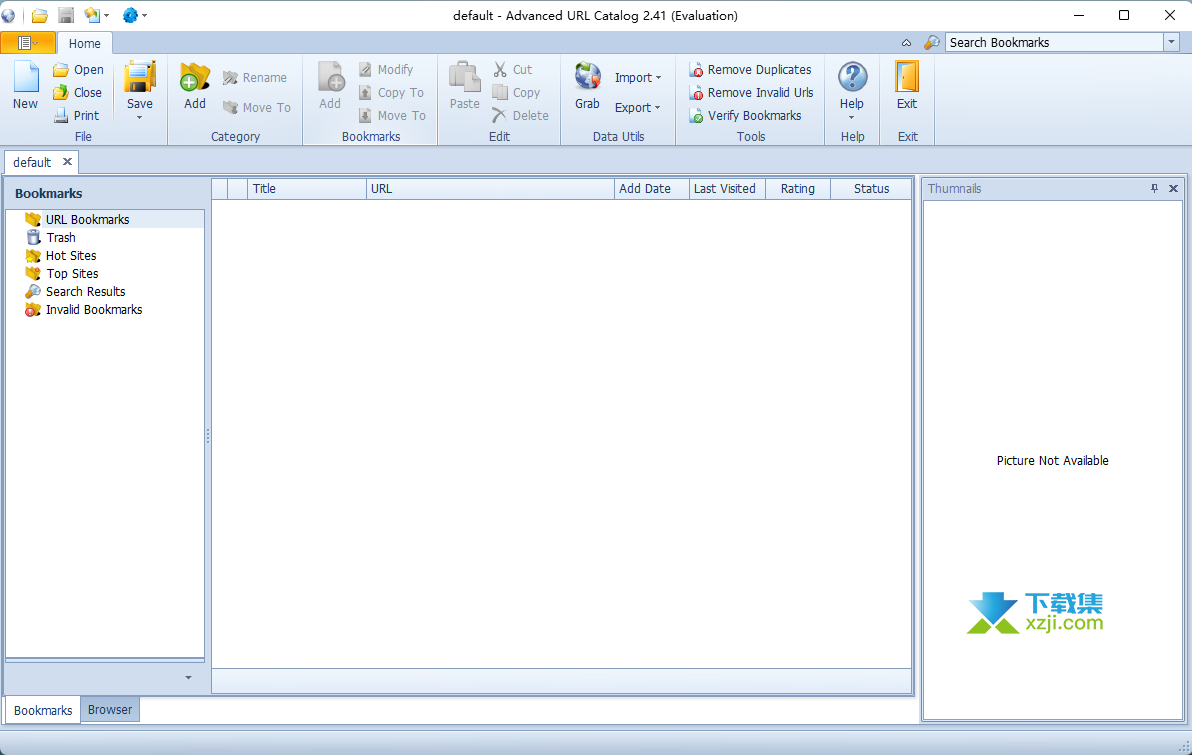Screen dimensions: 1192x755
Task: Open the arrow next to the picture icon
Action: click(106, 15)
